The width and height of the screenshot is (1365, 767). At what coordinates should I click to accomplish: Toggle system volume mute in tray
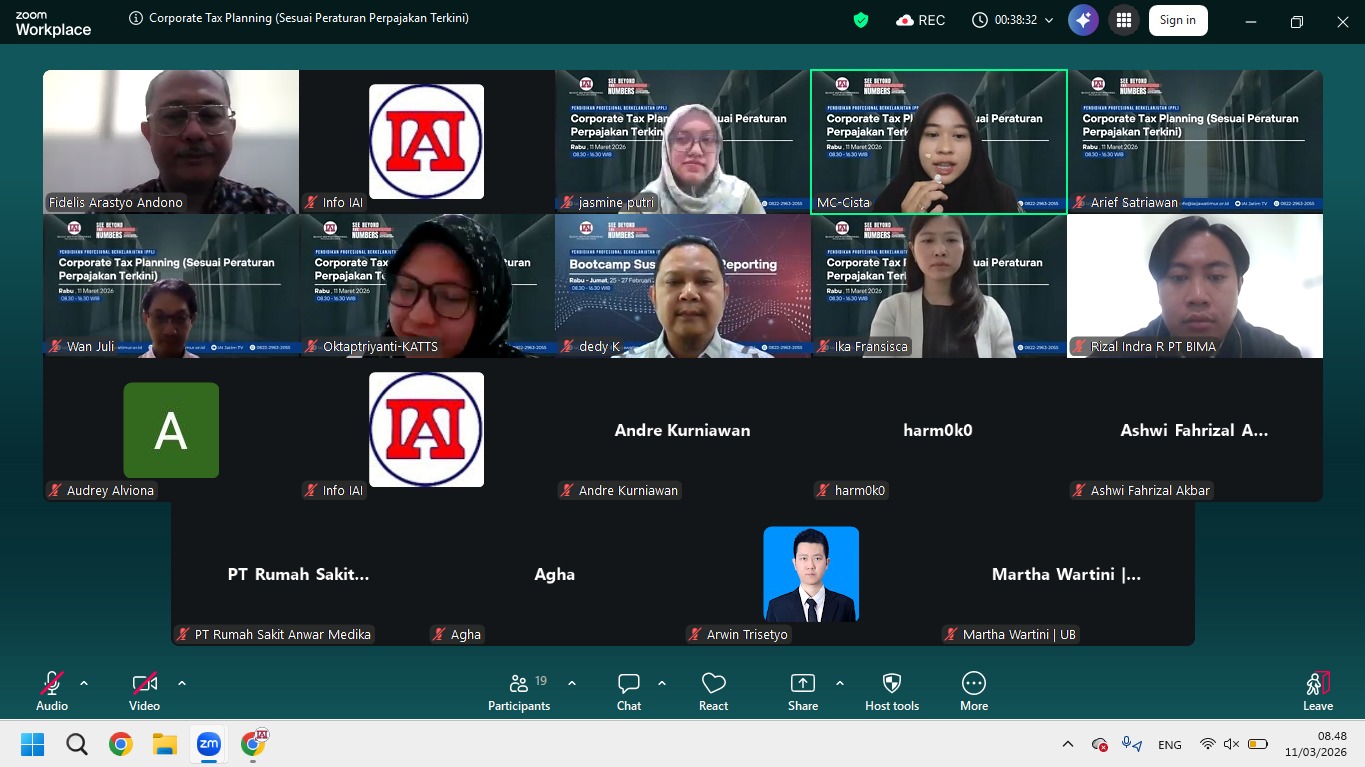1232,745
